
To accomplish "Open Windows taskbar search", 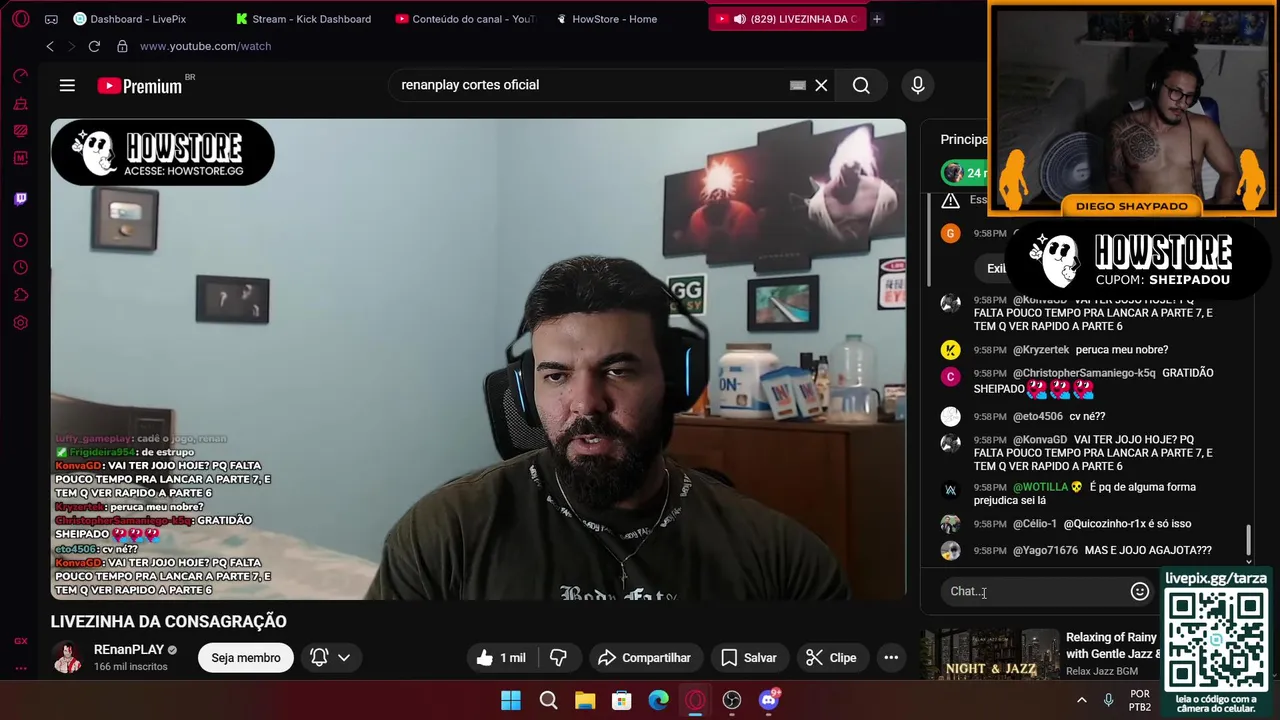I will (548, 700).
